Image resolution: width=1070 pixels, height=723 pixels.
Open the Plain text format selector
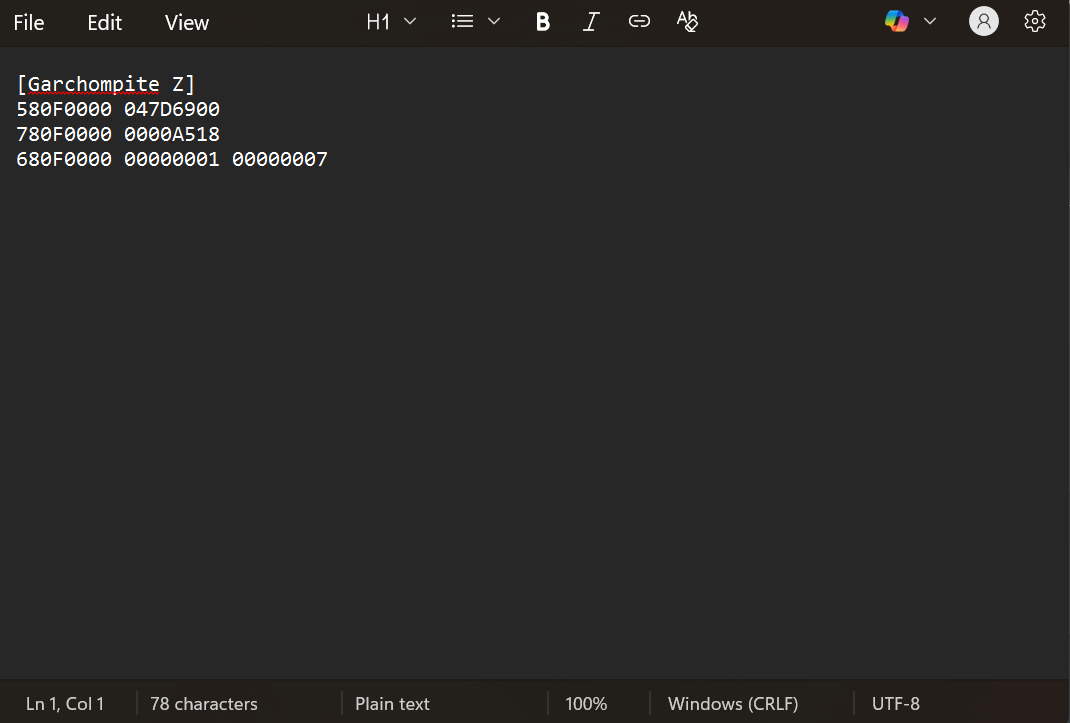(392, 704)
